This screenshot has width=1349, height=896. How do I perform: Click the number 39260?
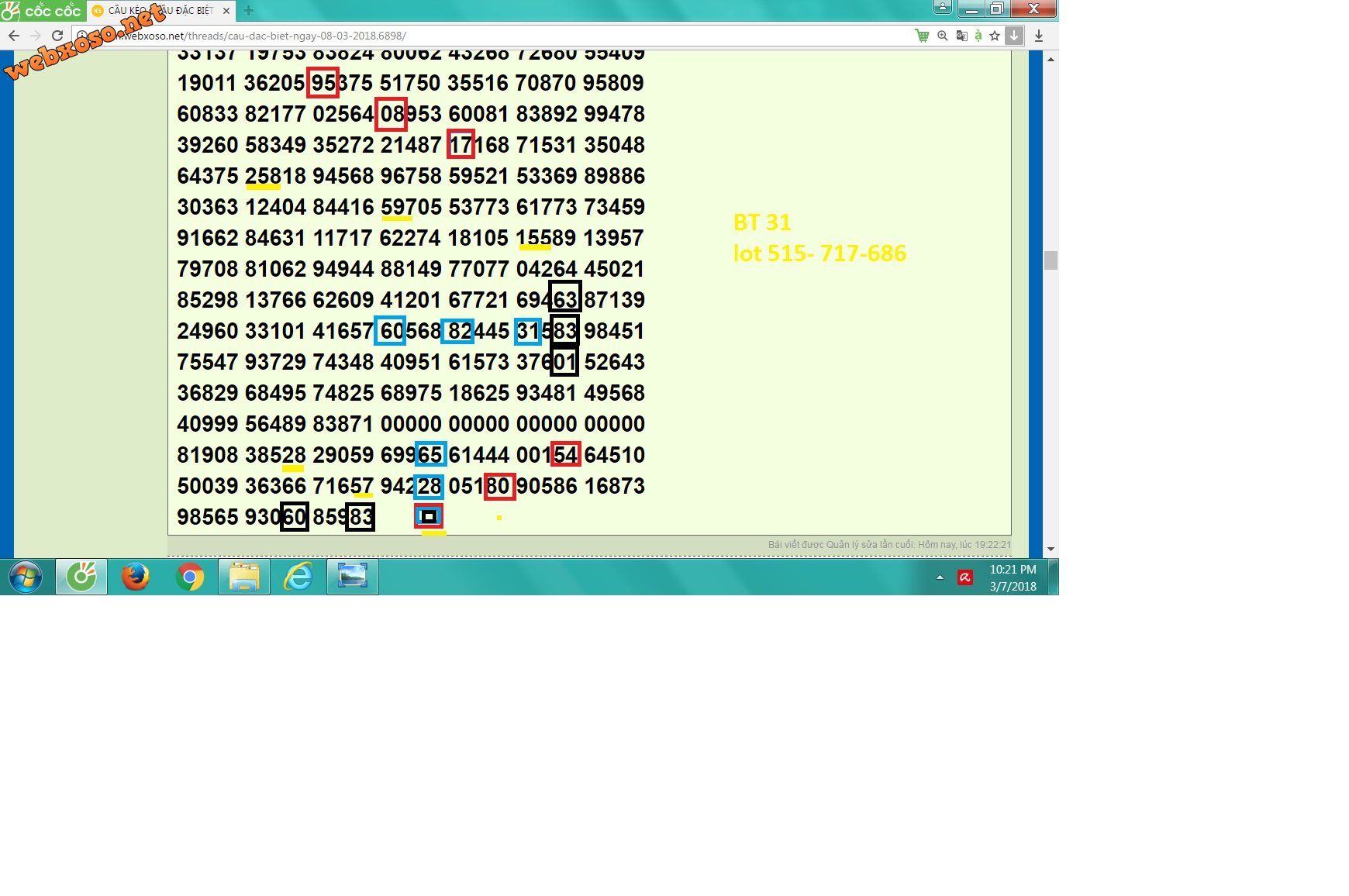(207, 145)
